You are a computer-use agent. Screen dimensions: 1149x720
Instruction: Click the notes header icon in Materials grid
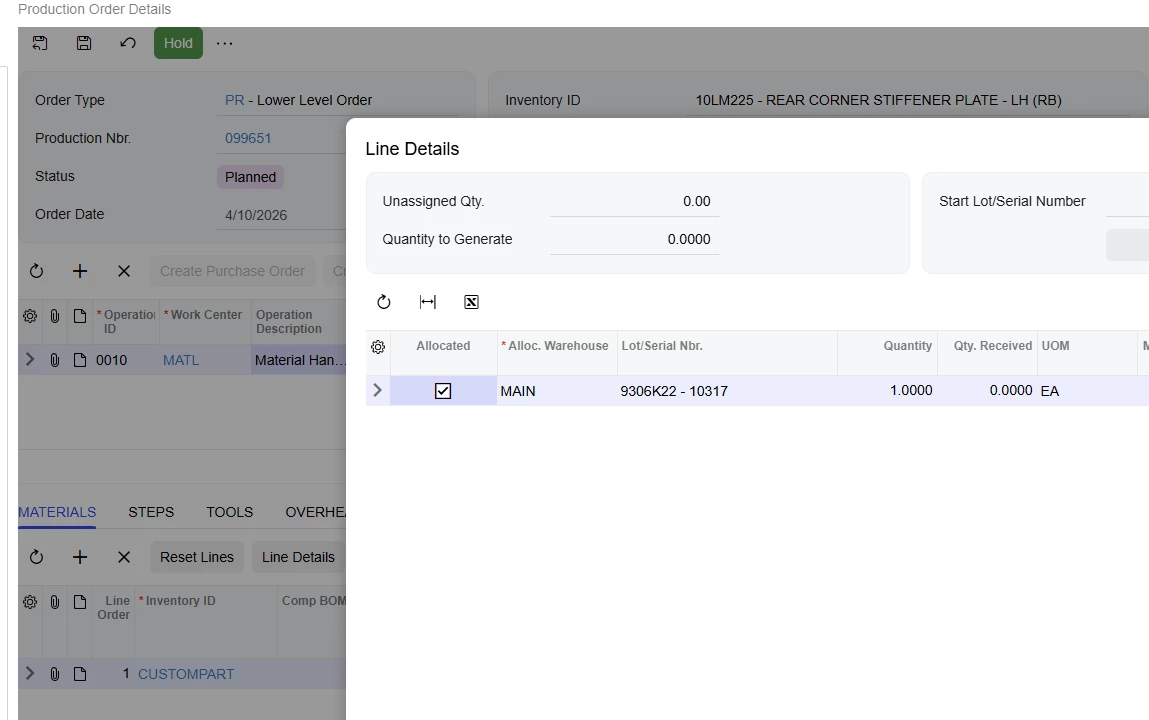click(80, 601)
